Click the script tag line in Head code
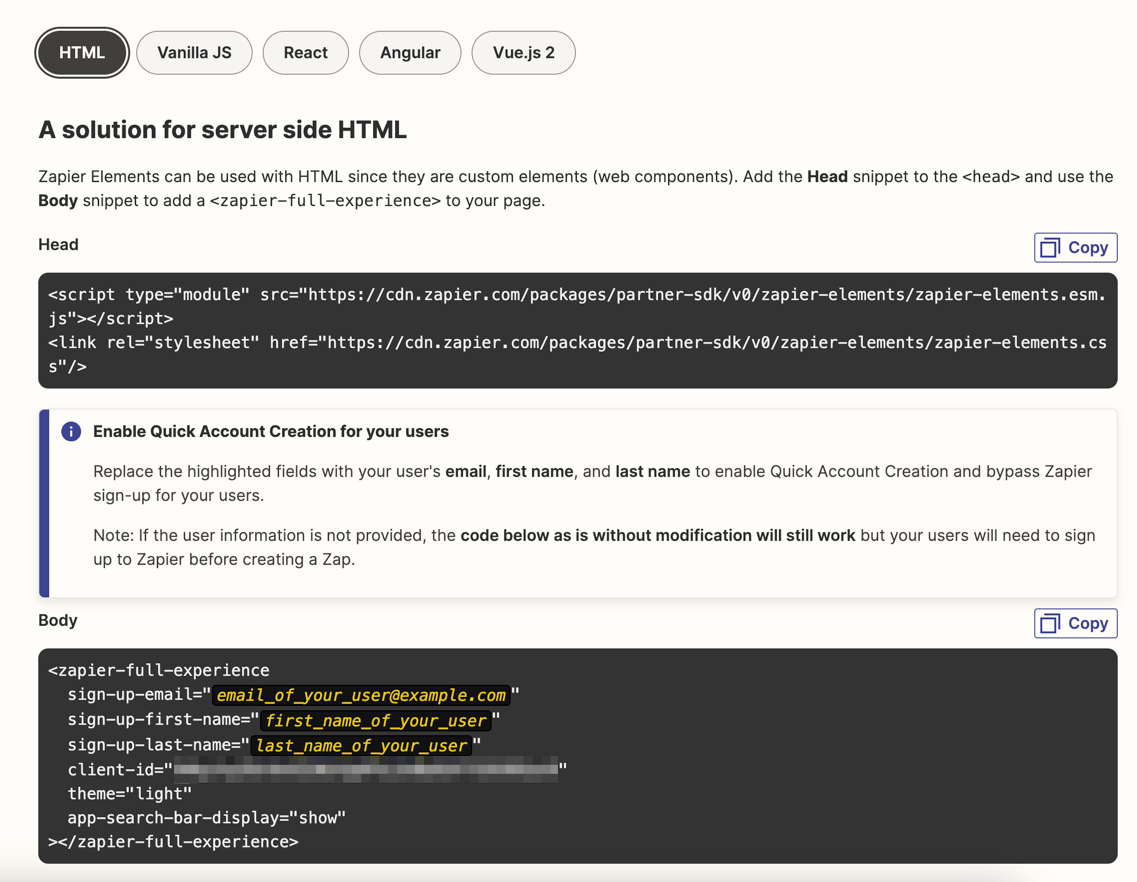This screenshot has width=1137, height=882. coord(577,306)
